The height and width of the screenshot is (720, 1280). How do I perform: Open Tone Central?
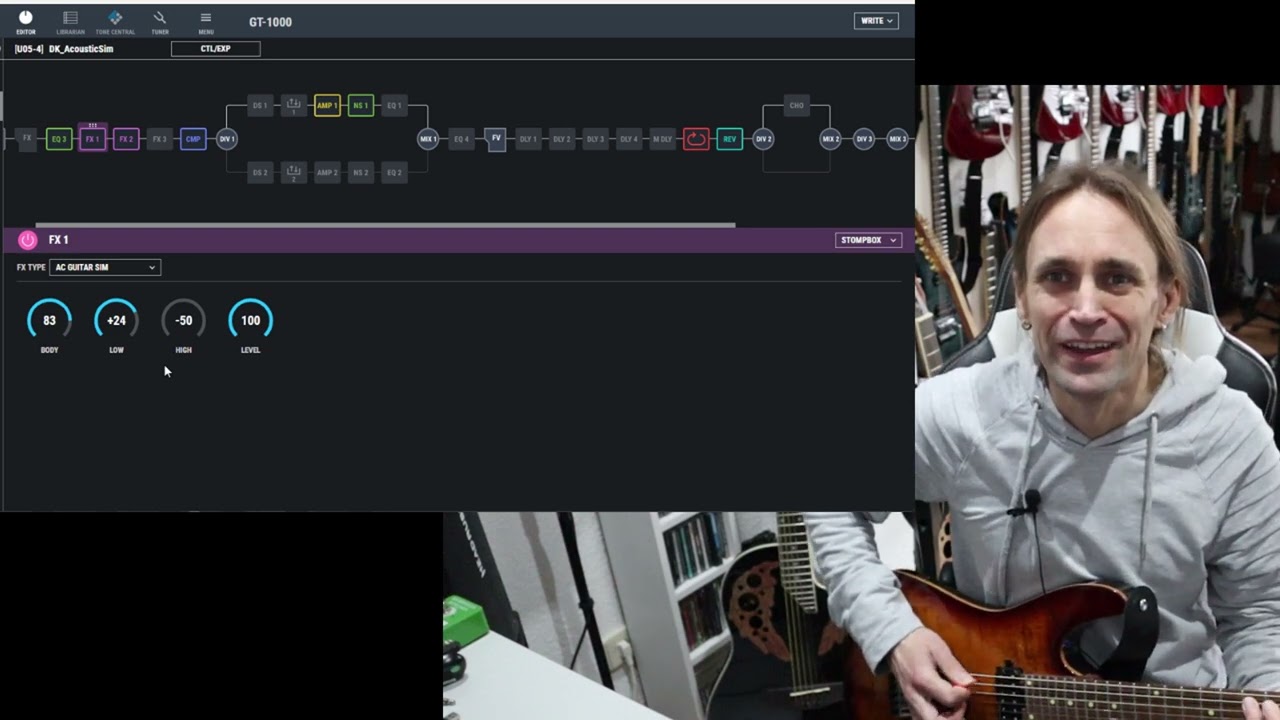click(115, 22)
